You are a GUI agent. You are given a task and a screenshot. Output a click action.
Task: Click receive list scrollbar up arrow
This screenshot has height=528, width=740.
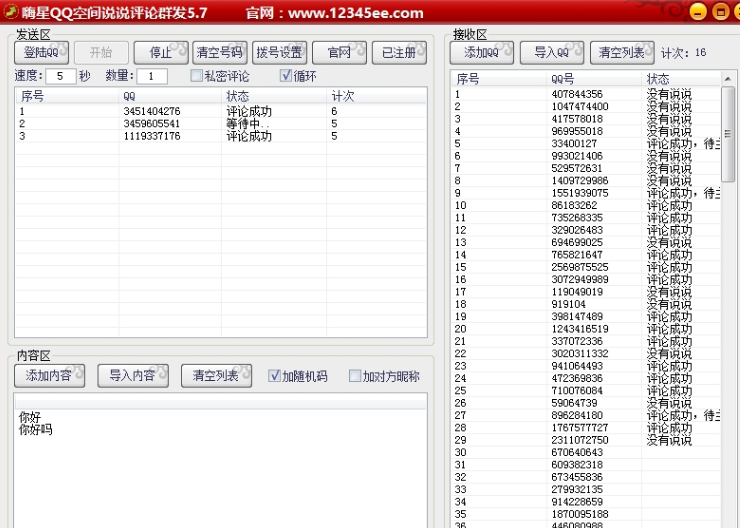point(728,79)
